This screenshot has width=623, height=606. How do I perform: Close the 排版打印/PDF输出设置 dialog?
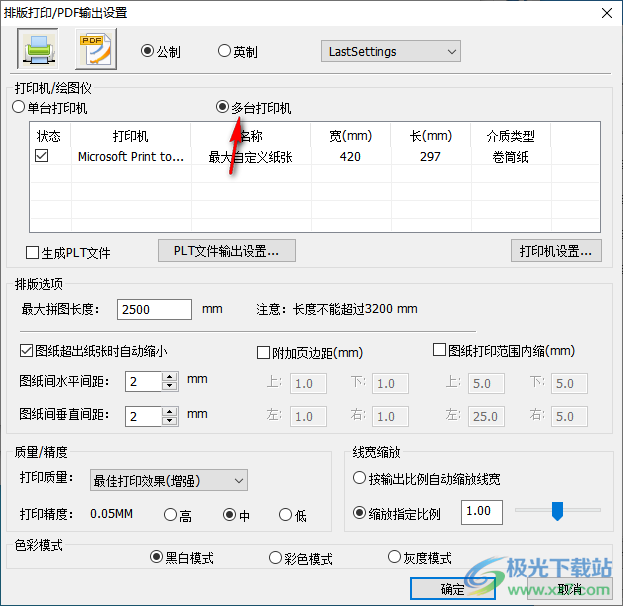[x=606, y=13]
